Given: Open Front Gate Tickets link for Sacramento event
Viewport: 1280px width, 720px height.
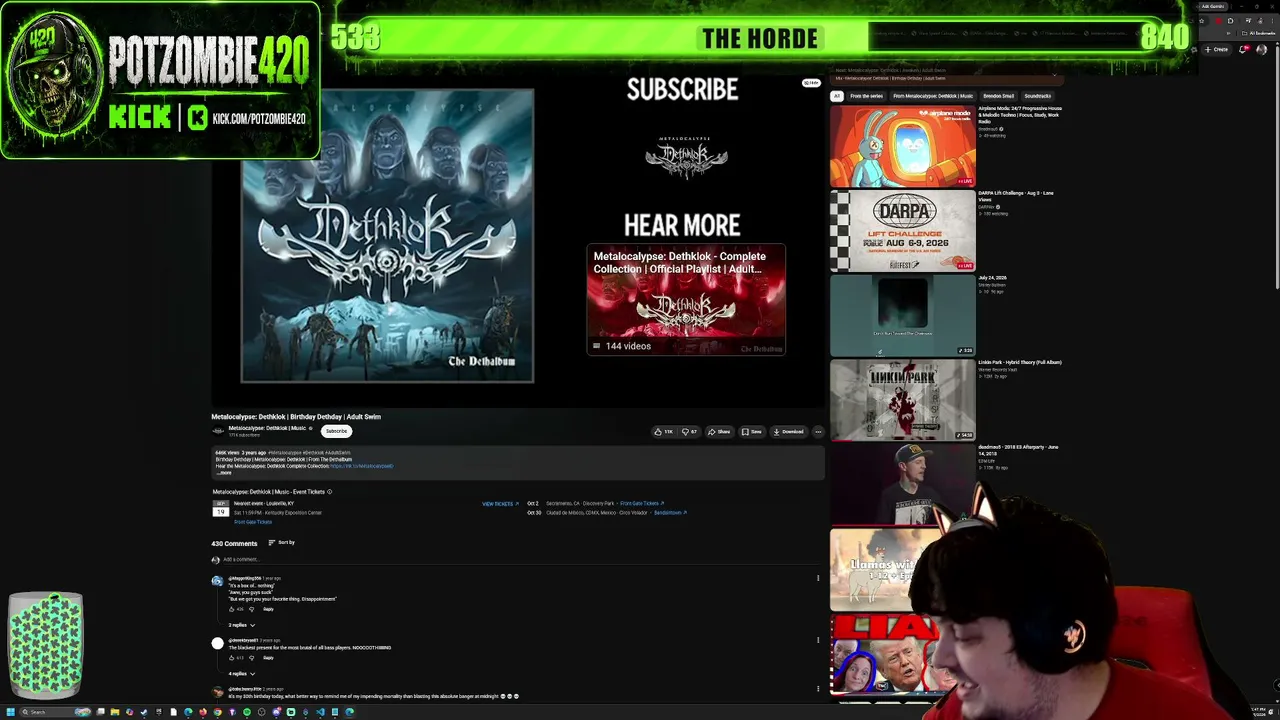Looking at the screenshot, I should pyautogui.click(x=642, y=504).
